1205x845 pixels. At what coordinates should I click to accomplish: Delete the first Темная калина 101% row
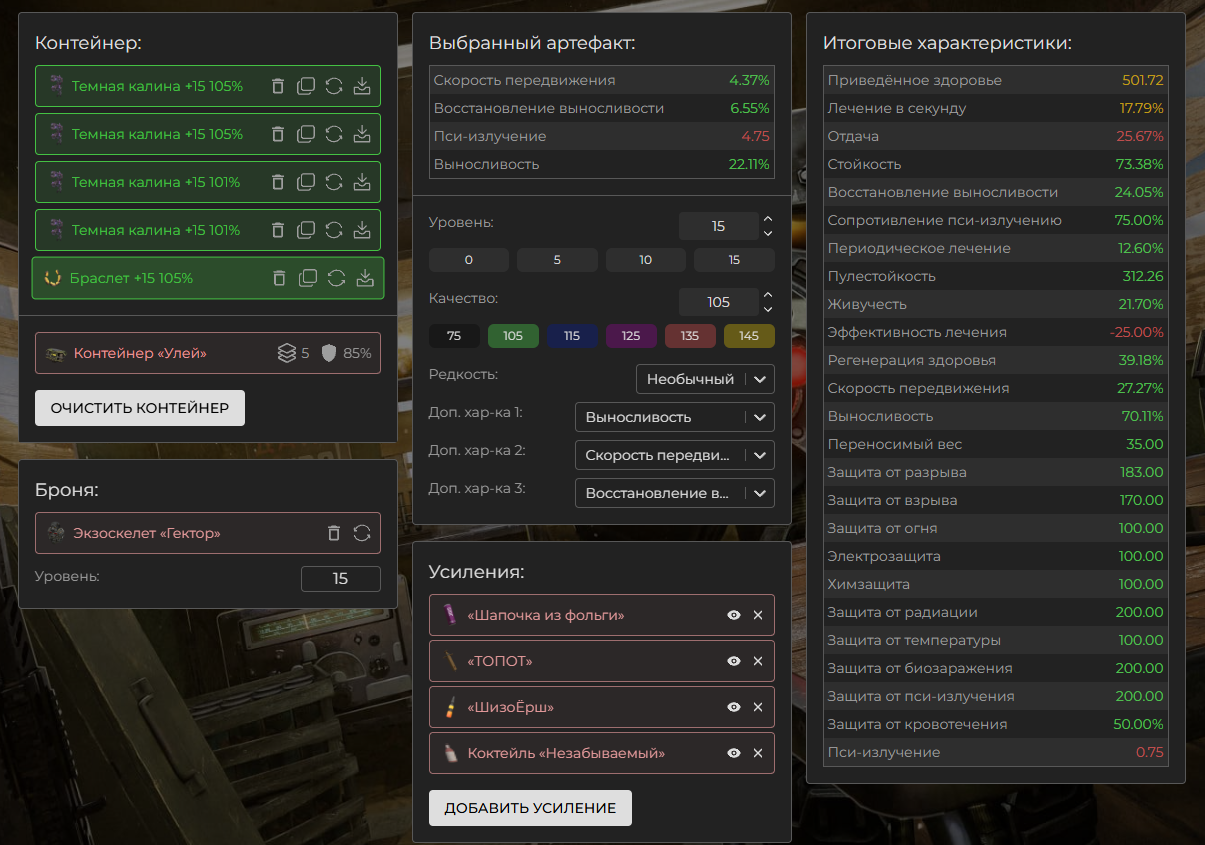click(x=278, y=182)
